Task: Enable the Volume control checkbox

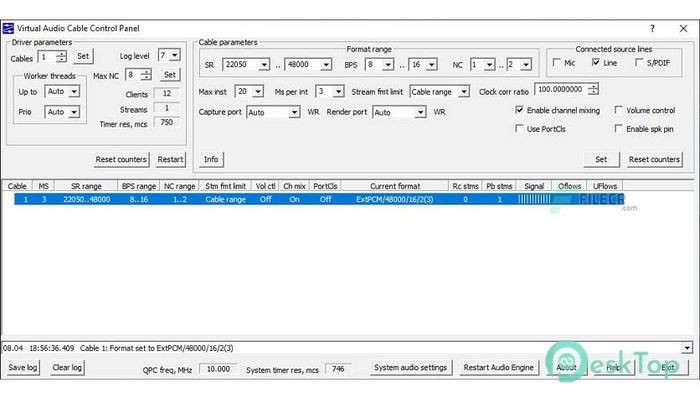Action: click(x=618, y=110)
